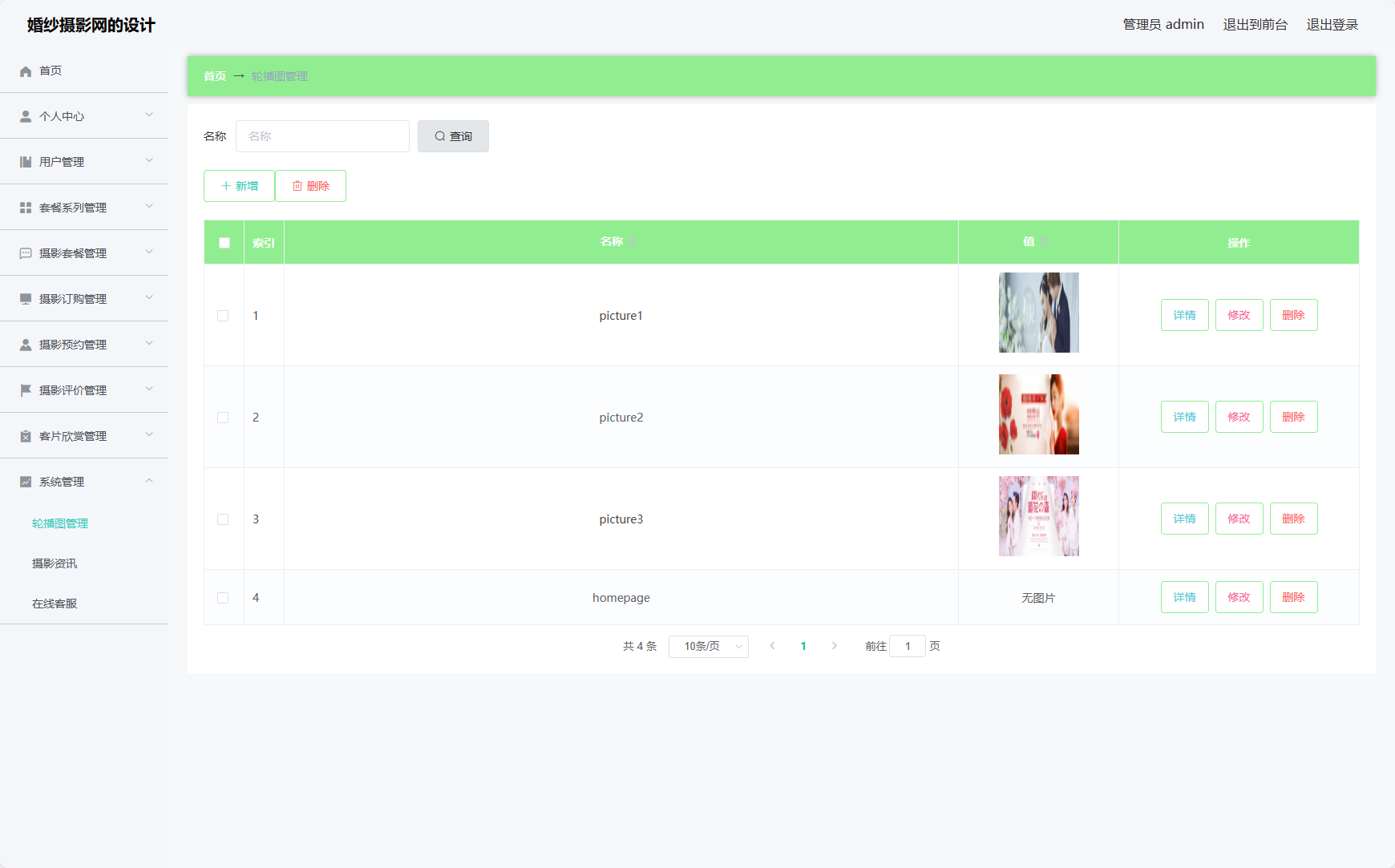Click 修改 for picture1
Viewport: 1395px width, 868px height.
coord(1239,315)
